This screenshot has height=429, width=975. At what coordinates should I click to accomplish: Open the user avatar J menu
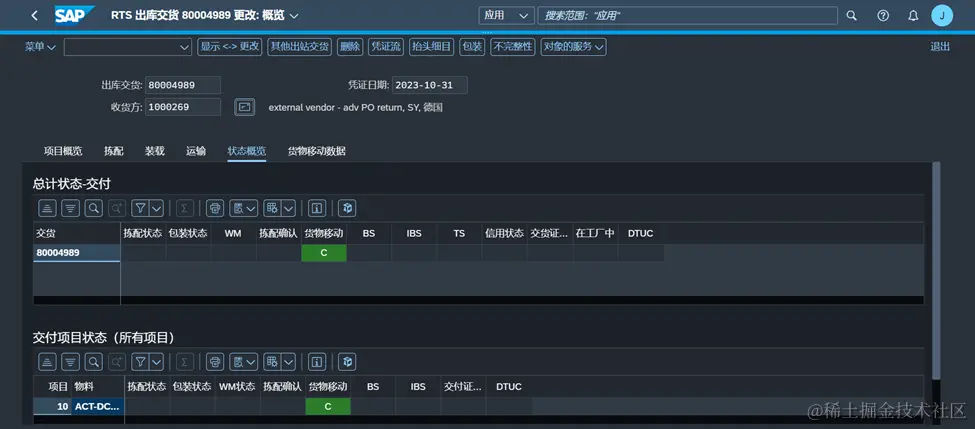pos(942,16)
